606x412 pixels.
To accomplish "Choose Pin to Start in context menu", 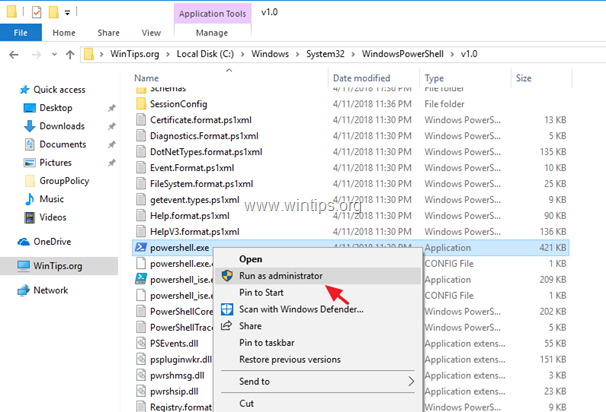I will tap(261, 293).
